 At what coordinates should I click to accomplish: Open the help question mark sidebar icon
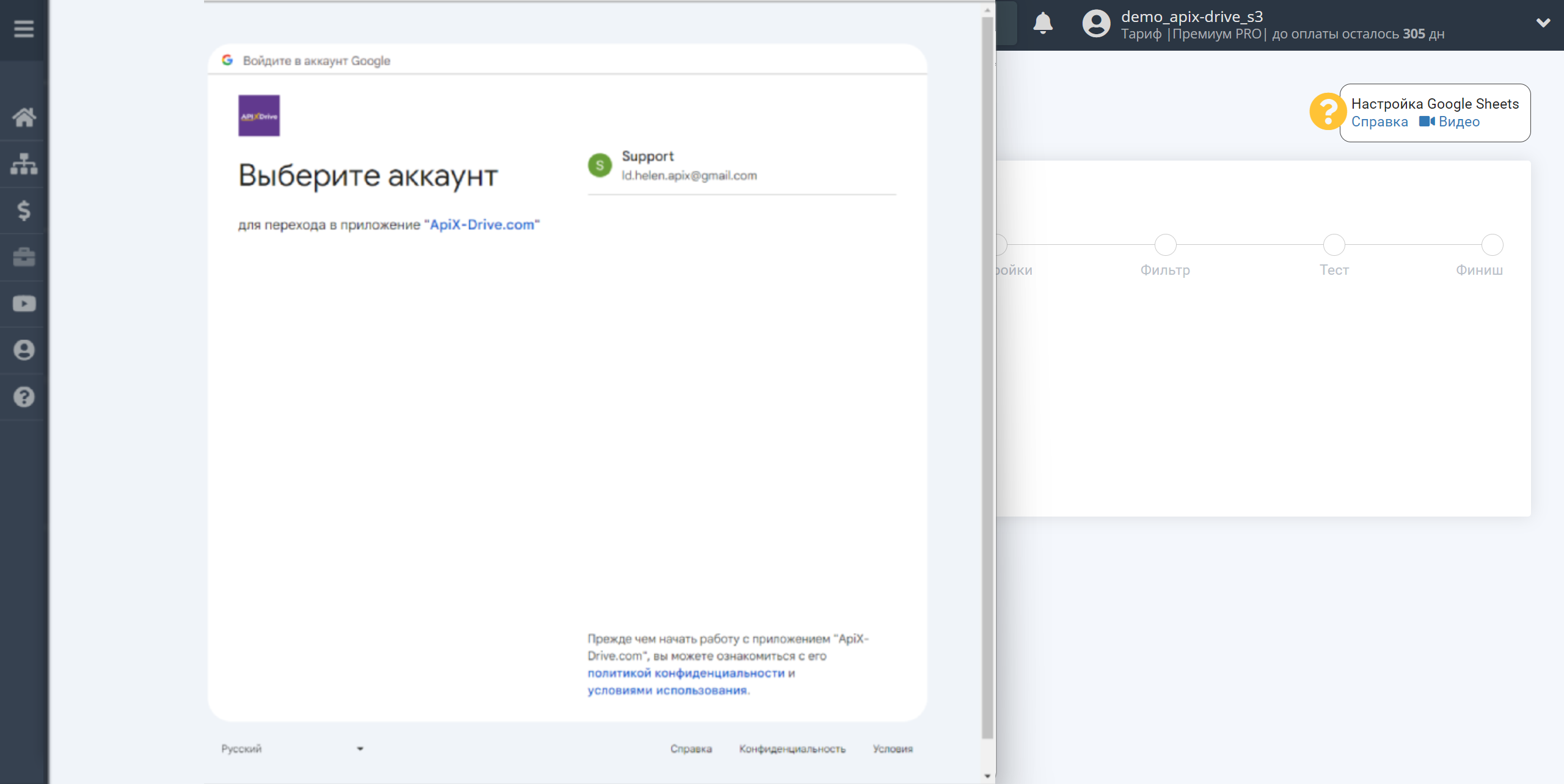pyautogui.click(x=24, y=397)
